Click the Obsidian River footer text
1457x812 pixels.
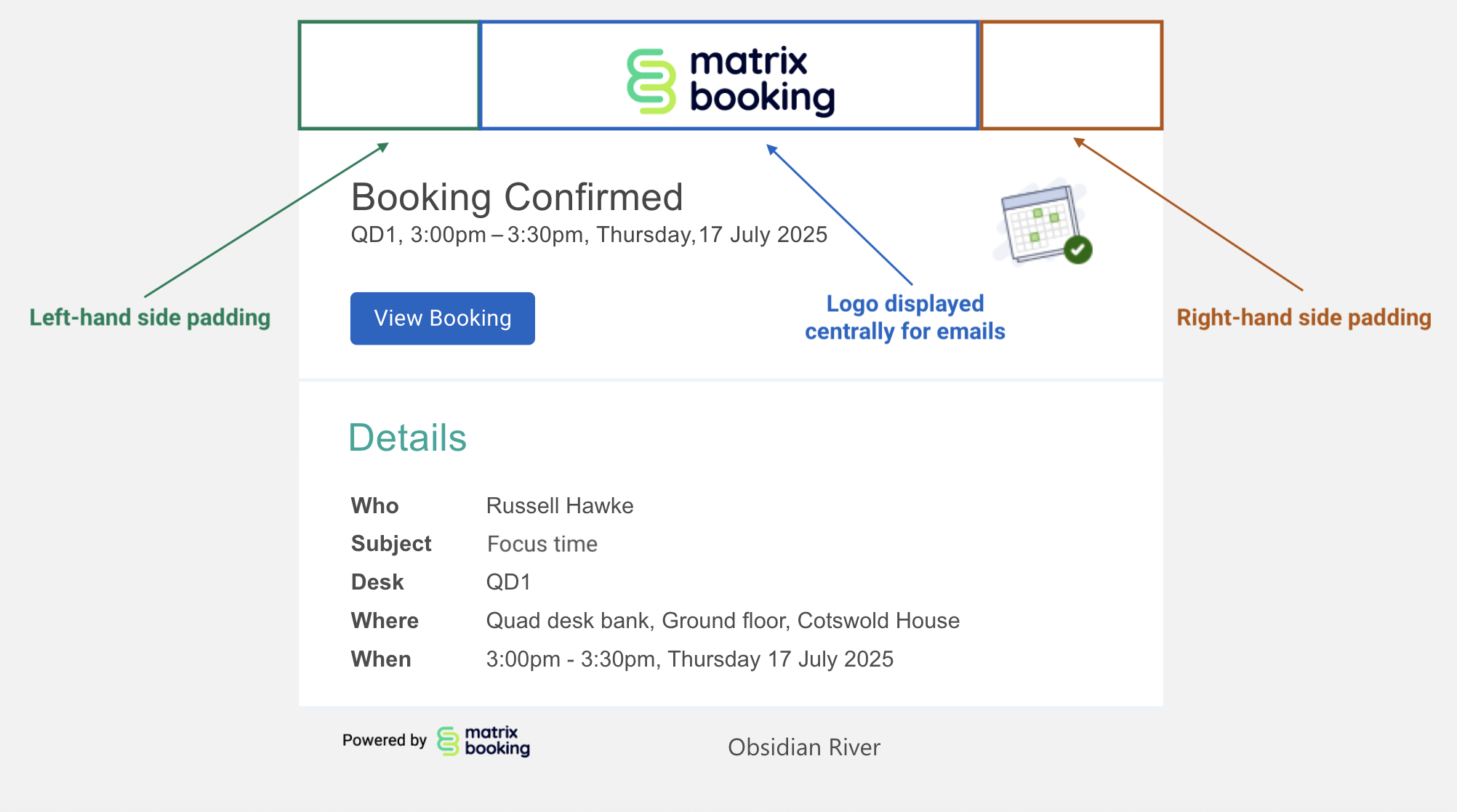pyautogui.click(x=804, y=747)
